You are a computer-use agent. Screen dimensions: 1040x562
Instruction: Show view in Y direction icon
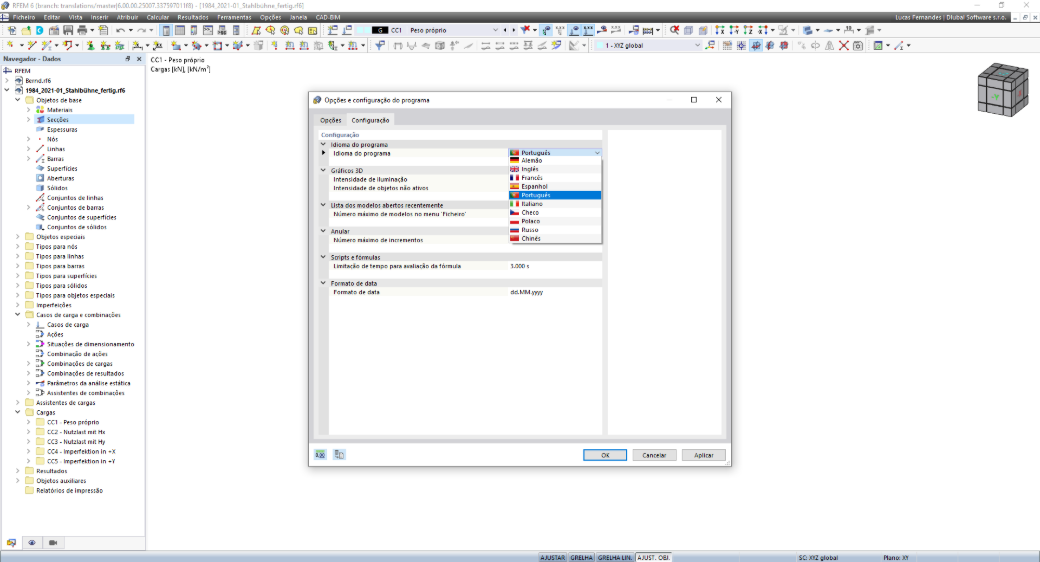pos(734,30)
